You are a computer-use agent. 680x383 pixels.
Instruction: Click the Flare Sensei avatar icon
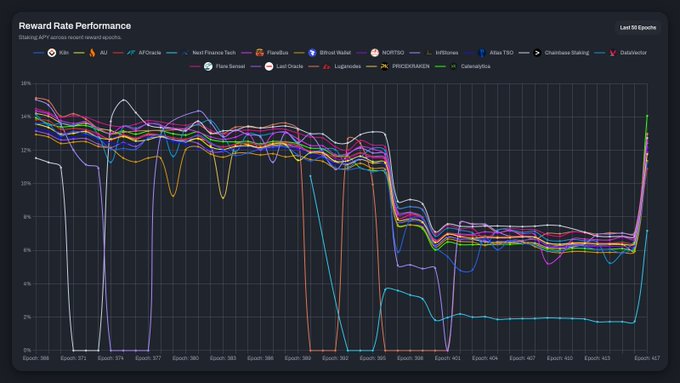(208, 66)
